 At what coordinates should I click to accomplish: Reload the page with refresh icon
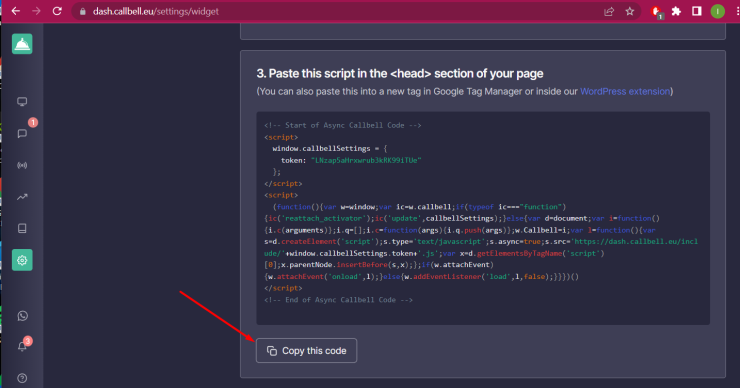[57, 11]
